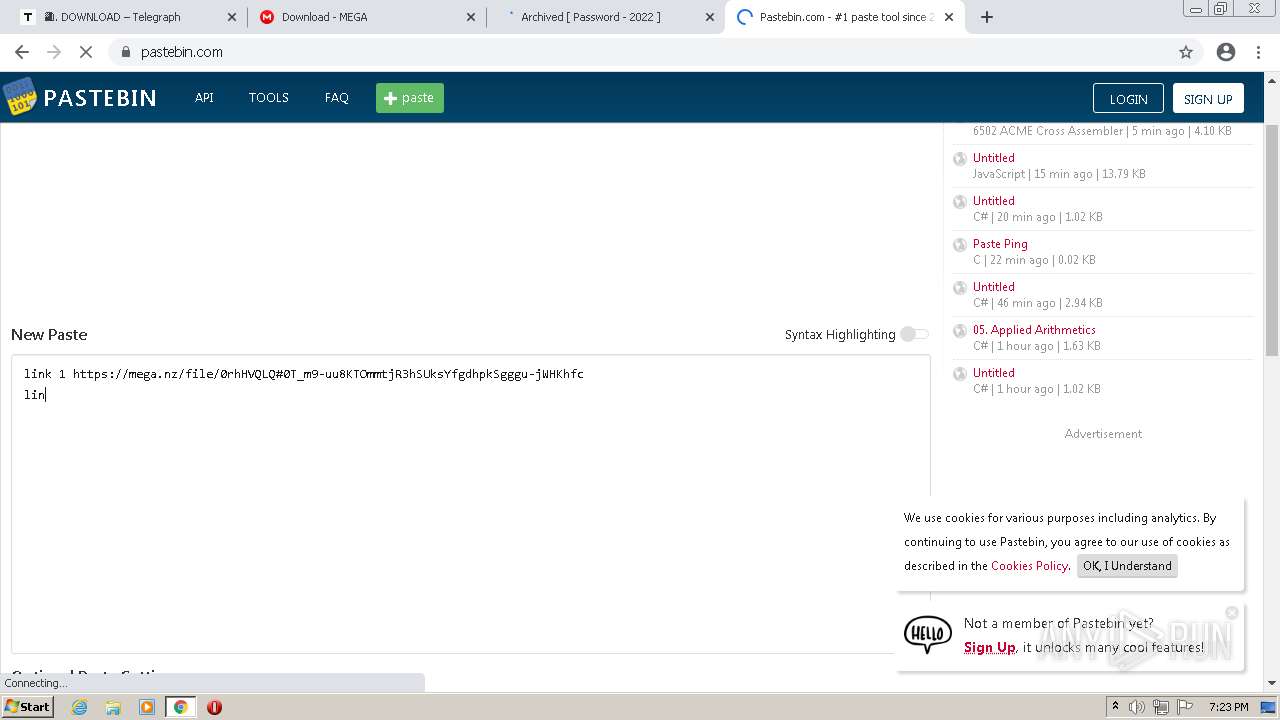
Task: Open a new browser tab
Action: coord(987,17)
